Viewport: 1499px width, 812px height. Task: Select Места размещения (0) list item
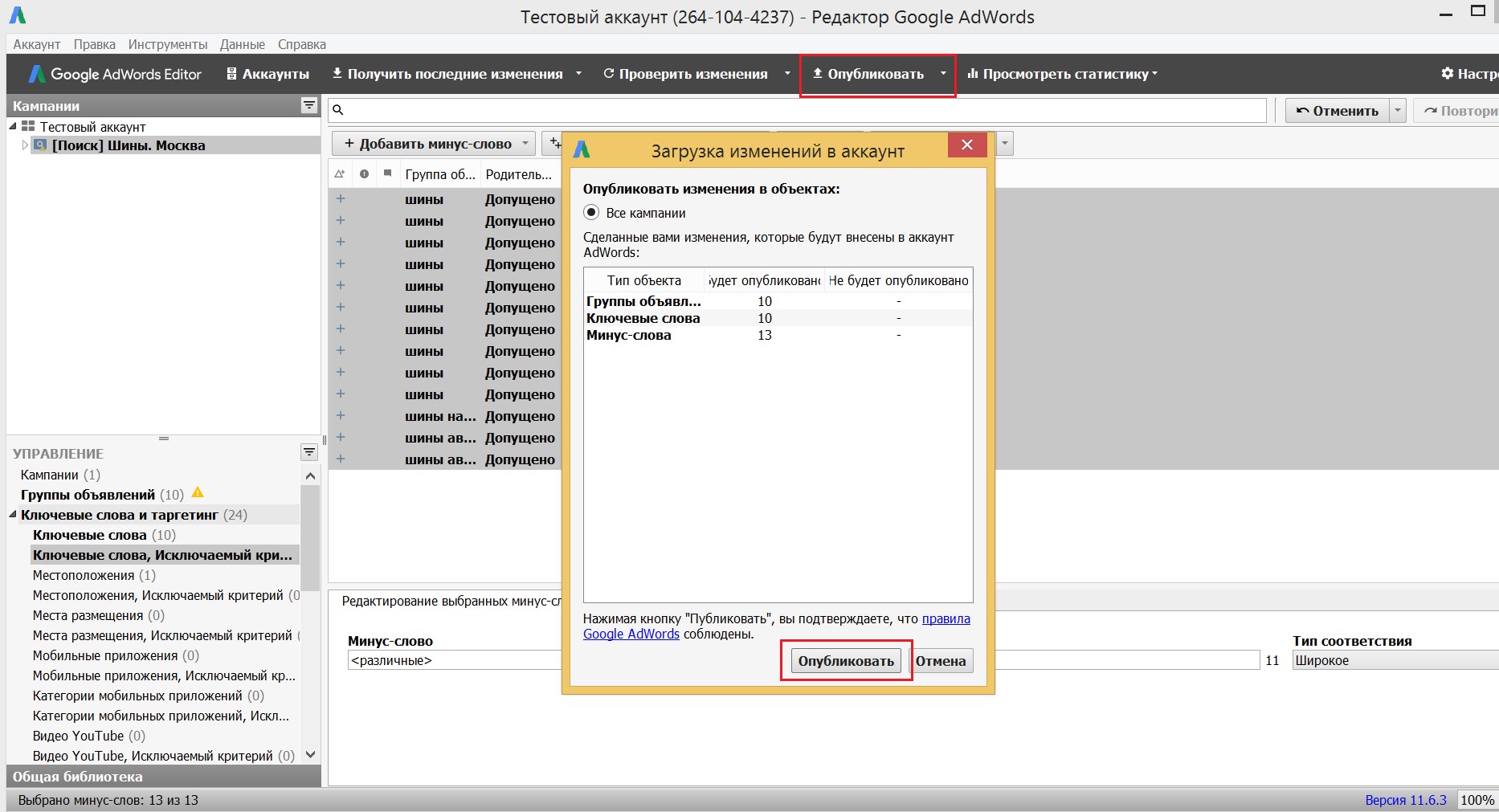[98, 615]
